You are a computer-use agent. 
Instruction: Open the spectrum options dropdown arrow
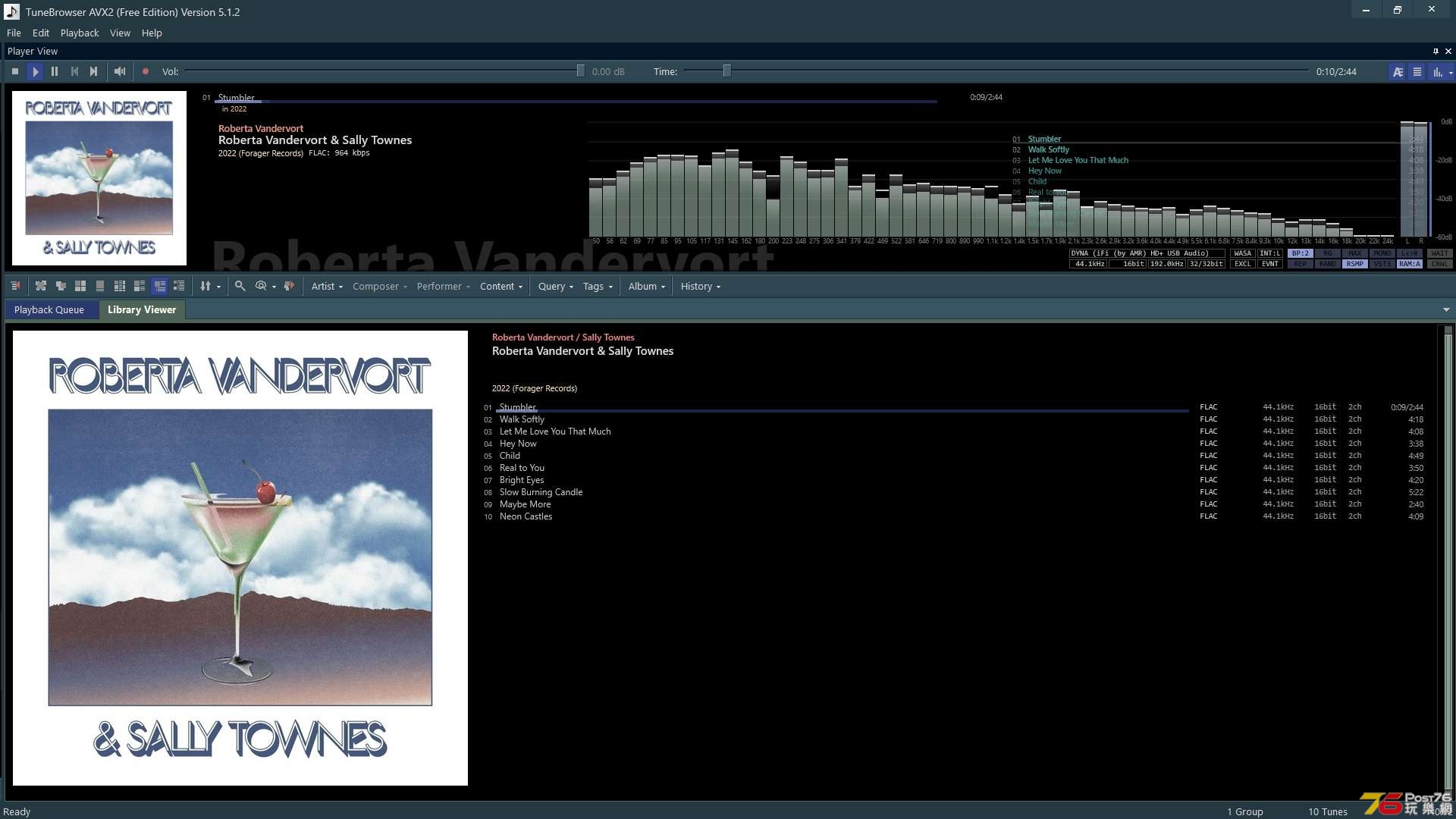(x=1451, y=73)
